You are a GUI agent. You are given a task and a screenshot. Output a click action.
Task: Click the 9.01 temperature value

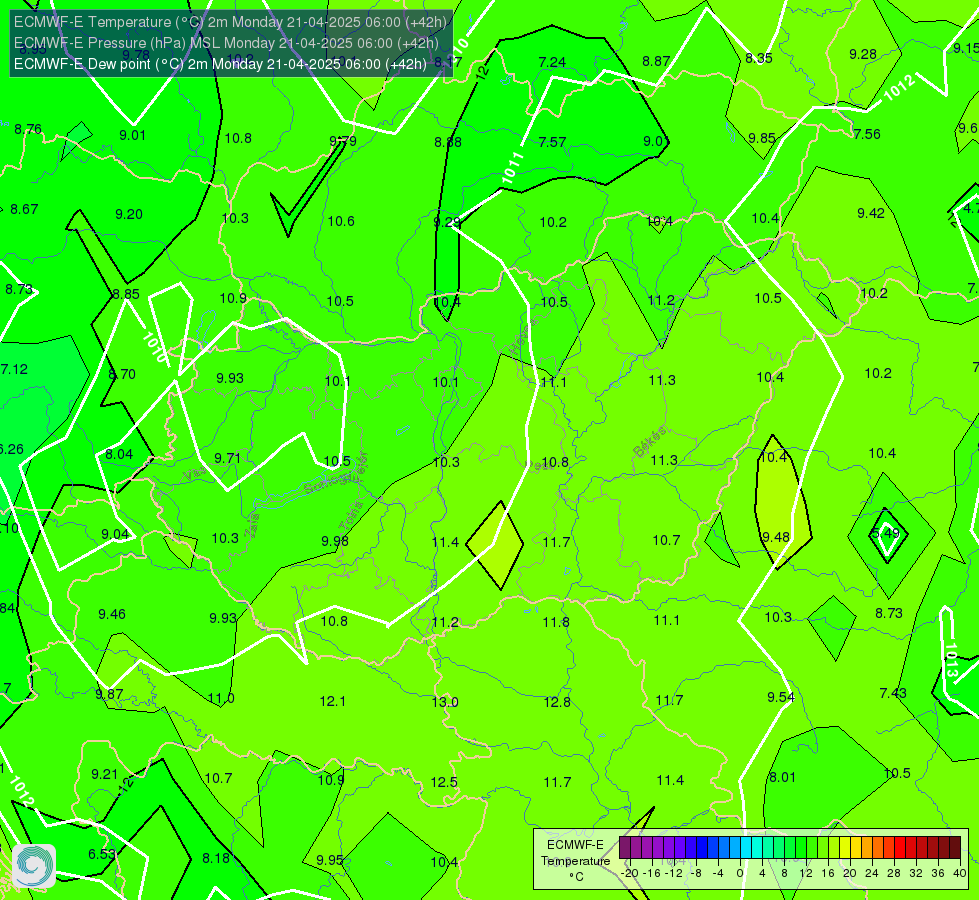pyautogui.click(x=132, y=135)
